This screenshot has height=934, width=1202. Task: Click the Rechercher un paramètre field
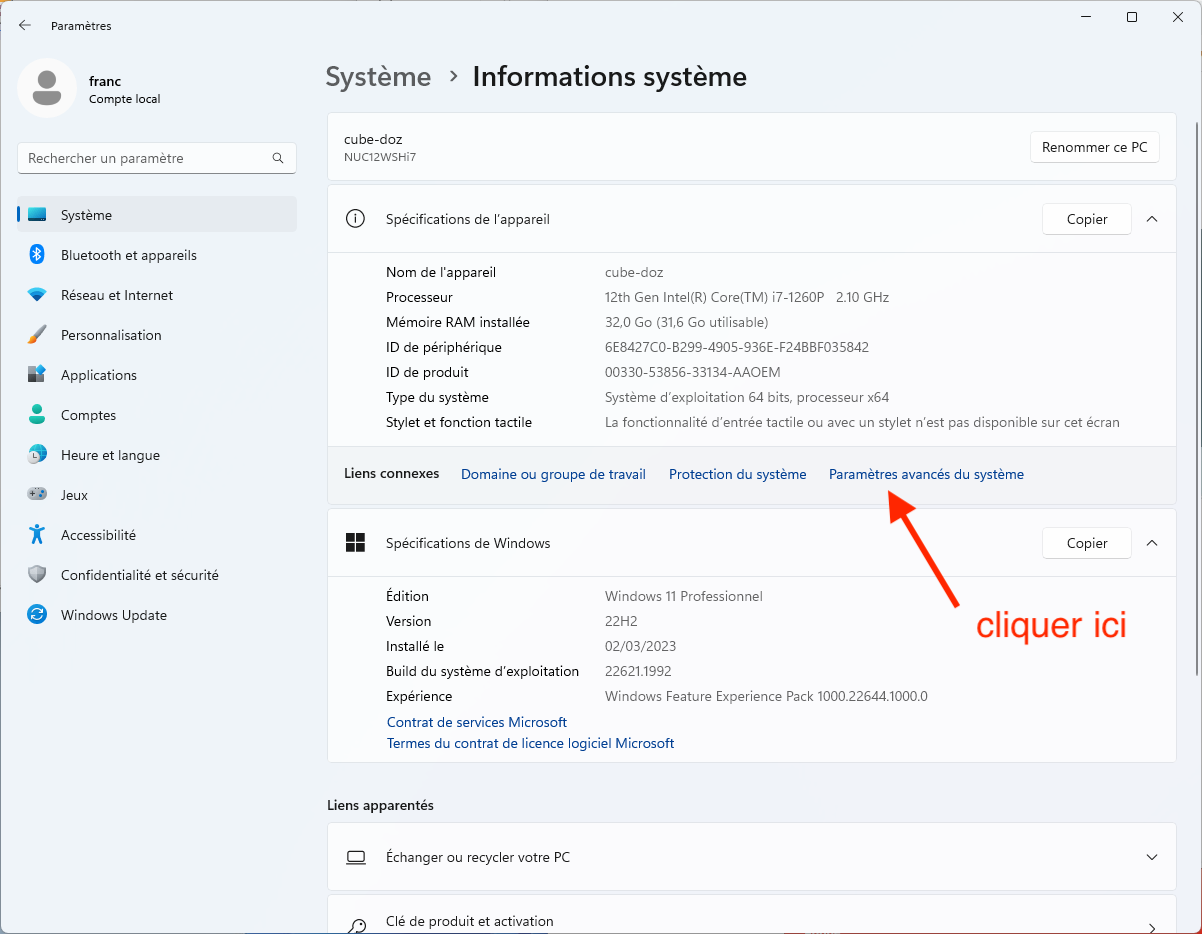click(145, 158)
